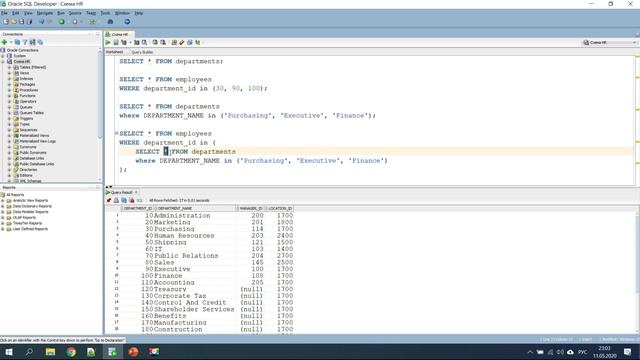Expand the Procedures tree node
Viewport: 640px width, 360px height.
pos(9,90)
